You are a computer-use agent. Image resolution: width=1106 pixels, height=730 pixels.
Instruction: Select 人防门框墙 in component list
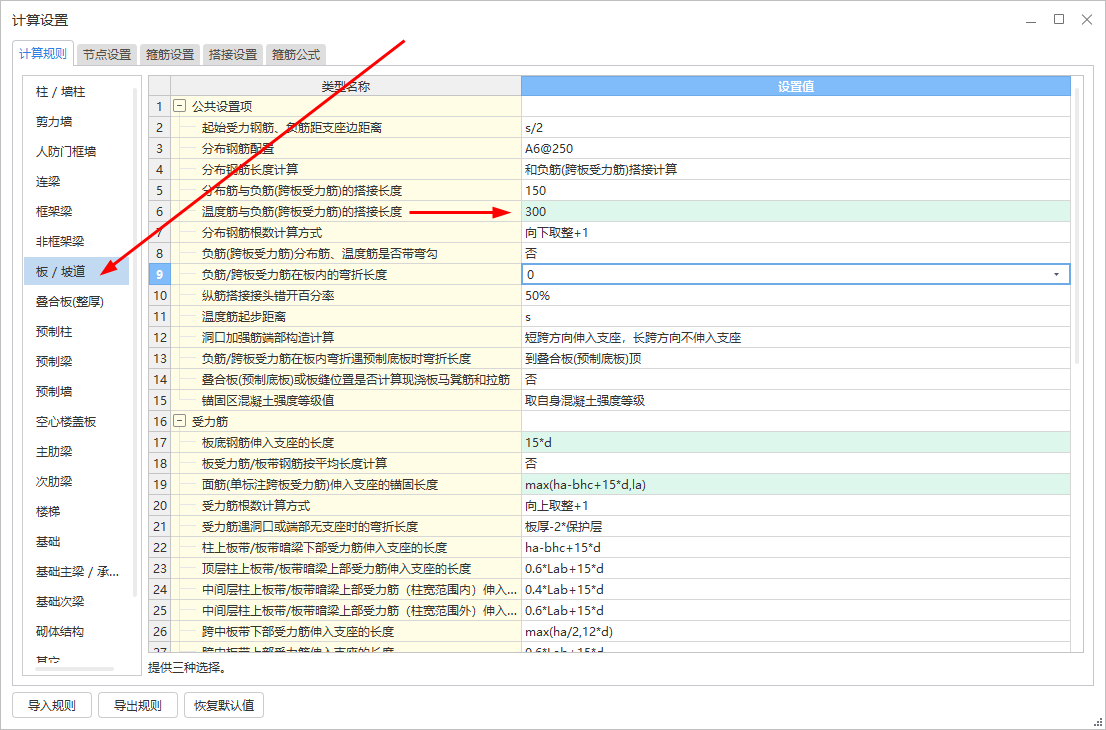[77, 152]
